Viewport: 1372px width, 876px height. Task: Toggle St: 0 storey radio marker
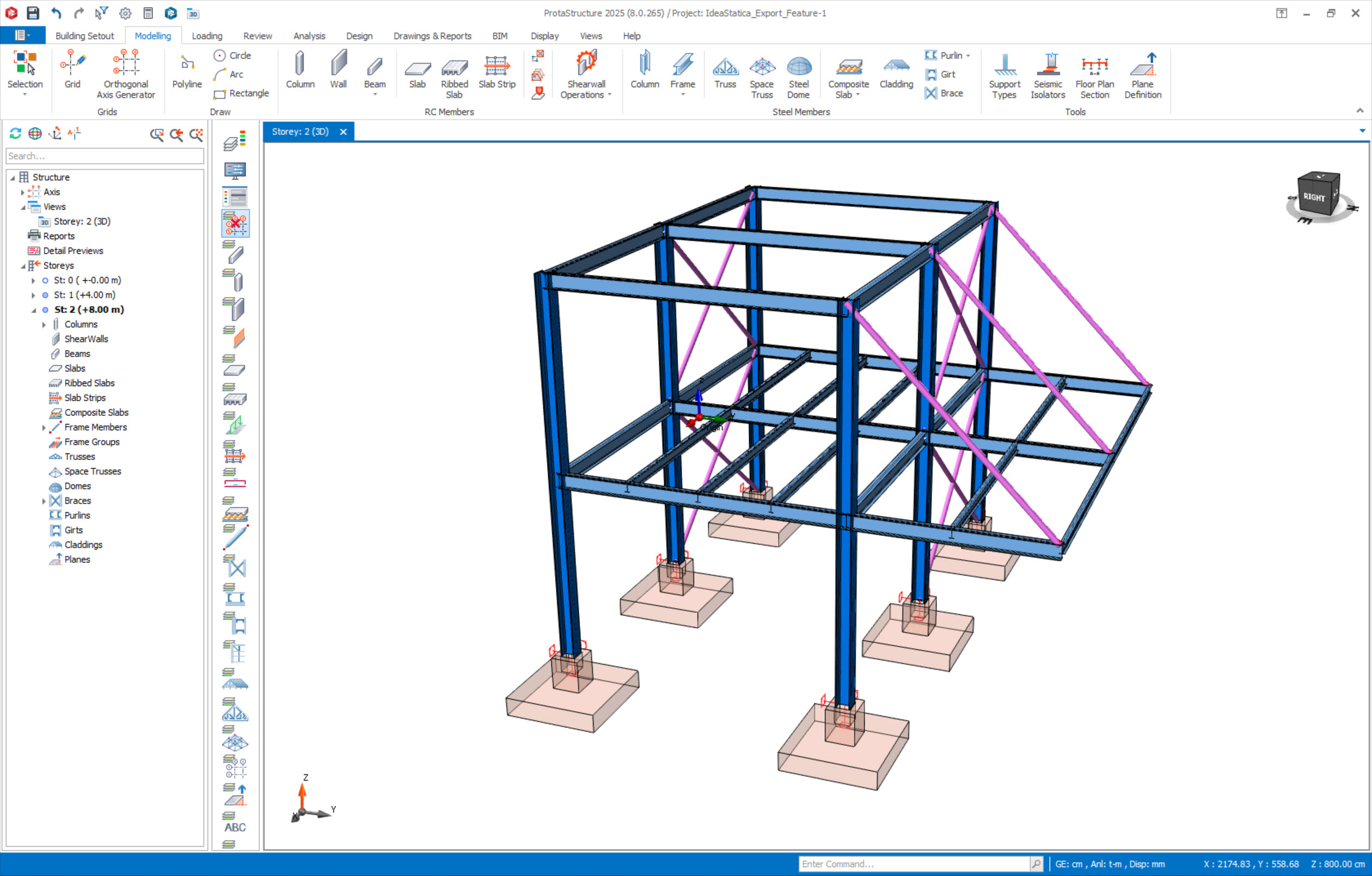tap(45, 280)
